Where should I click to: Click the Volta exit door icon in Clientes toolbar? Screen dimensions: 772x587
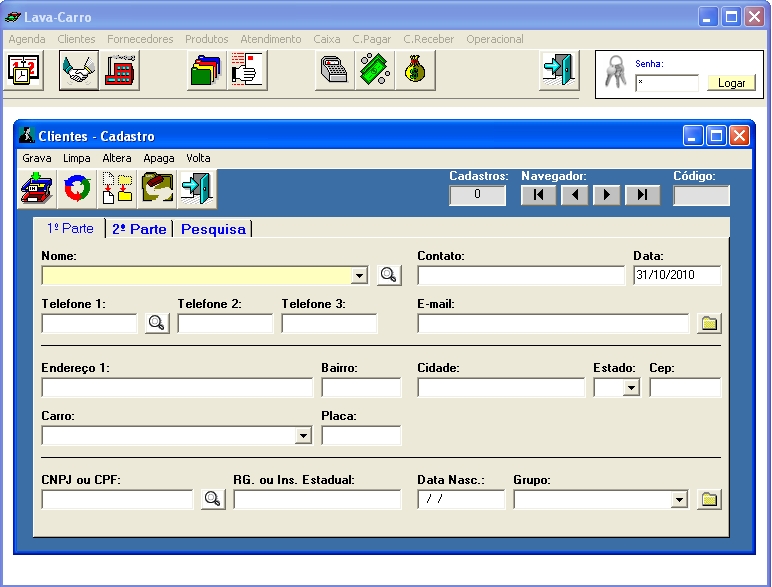click(x=196, y=188)
